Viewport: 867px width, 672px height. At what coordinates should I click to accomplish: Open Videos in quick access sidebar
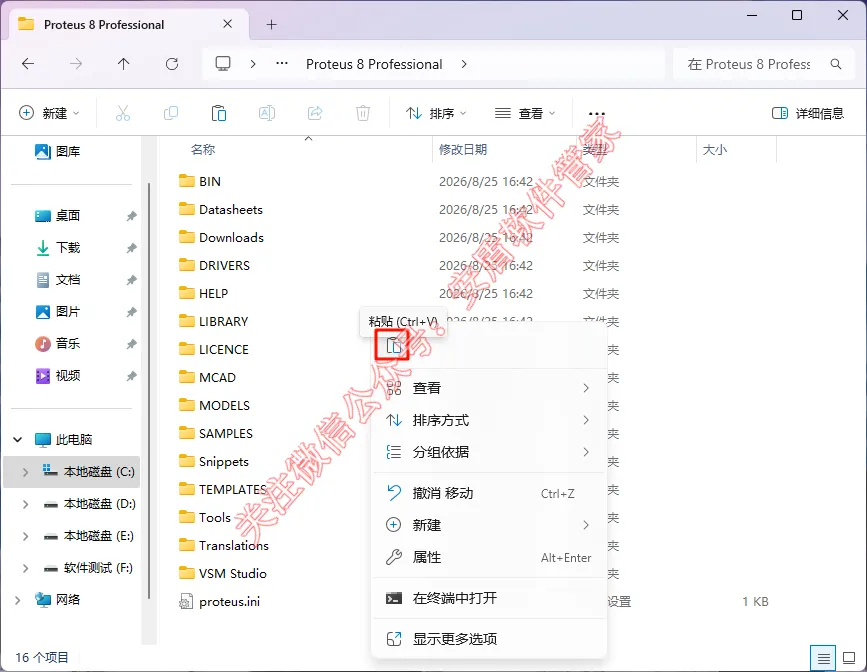[58, 376]
